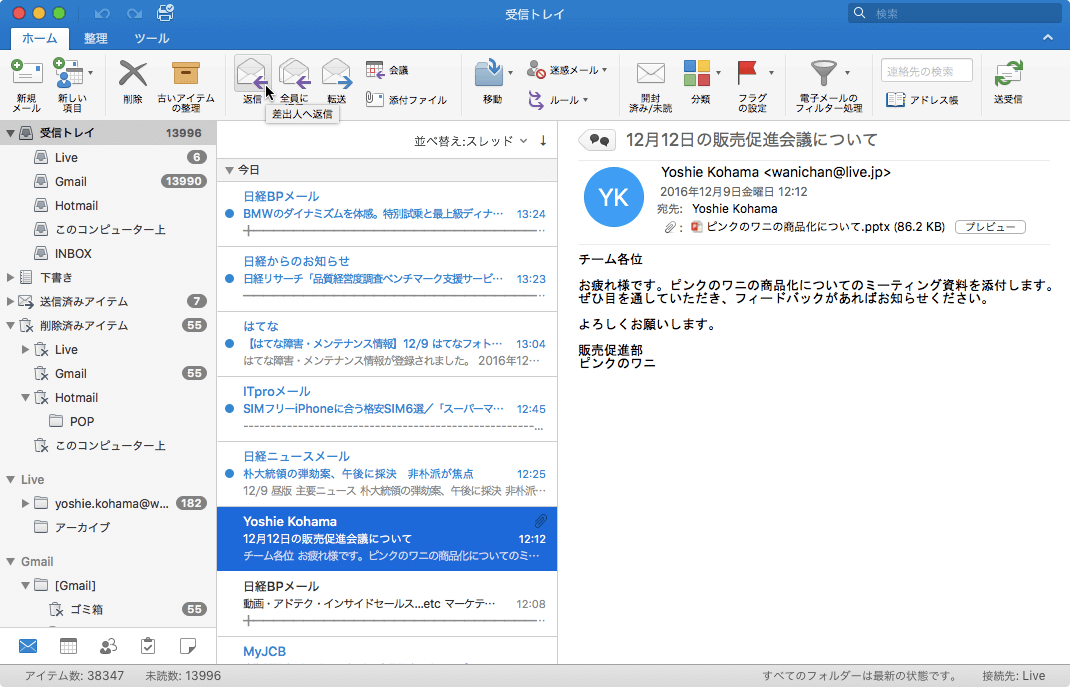Select the ゴミ箱 folder
This screenshot has width=1070, height=687.
(x=108, y=609)
